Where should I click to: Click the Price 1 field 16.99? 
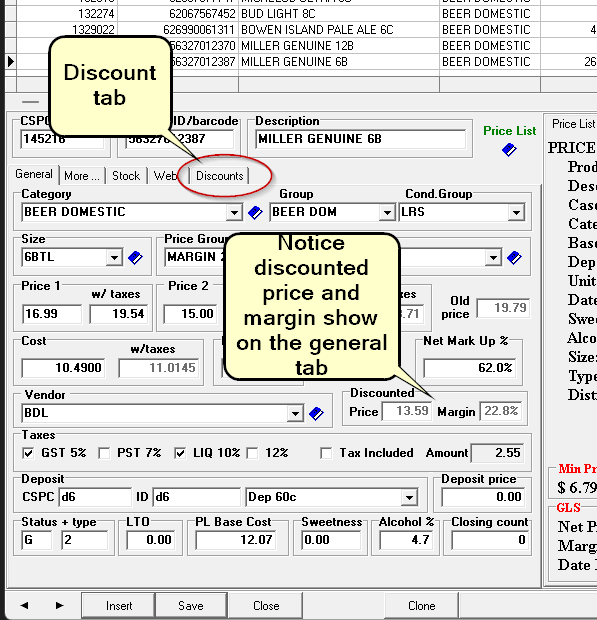click(52, 314)
